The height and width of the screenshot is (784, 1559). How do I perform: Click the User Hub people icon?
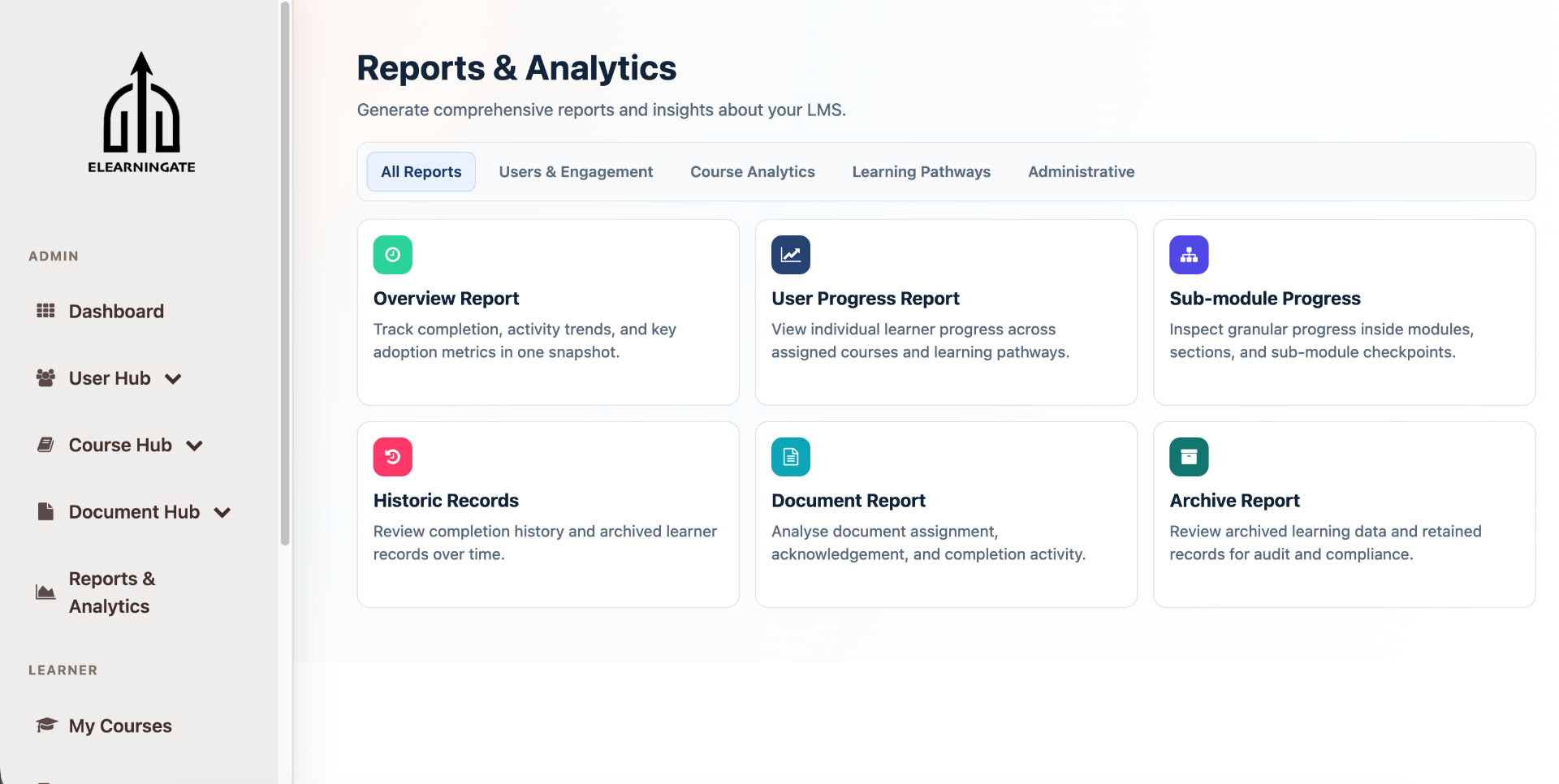[45, 377]
